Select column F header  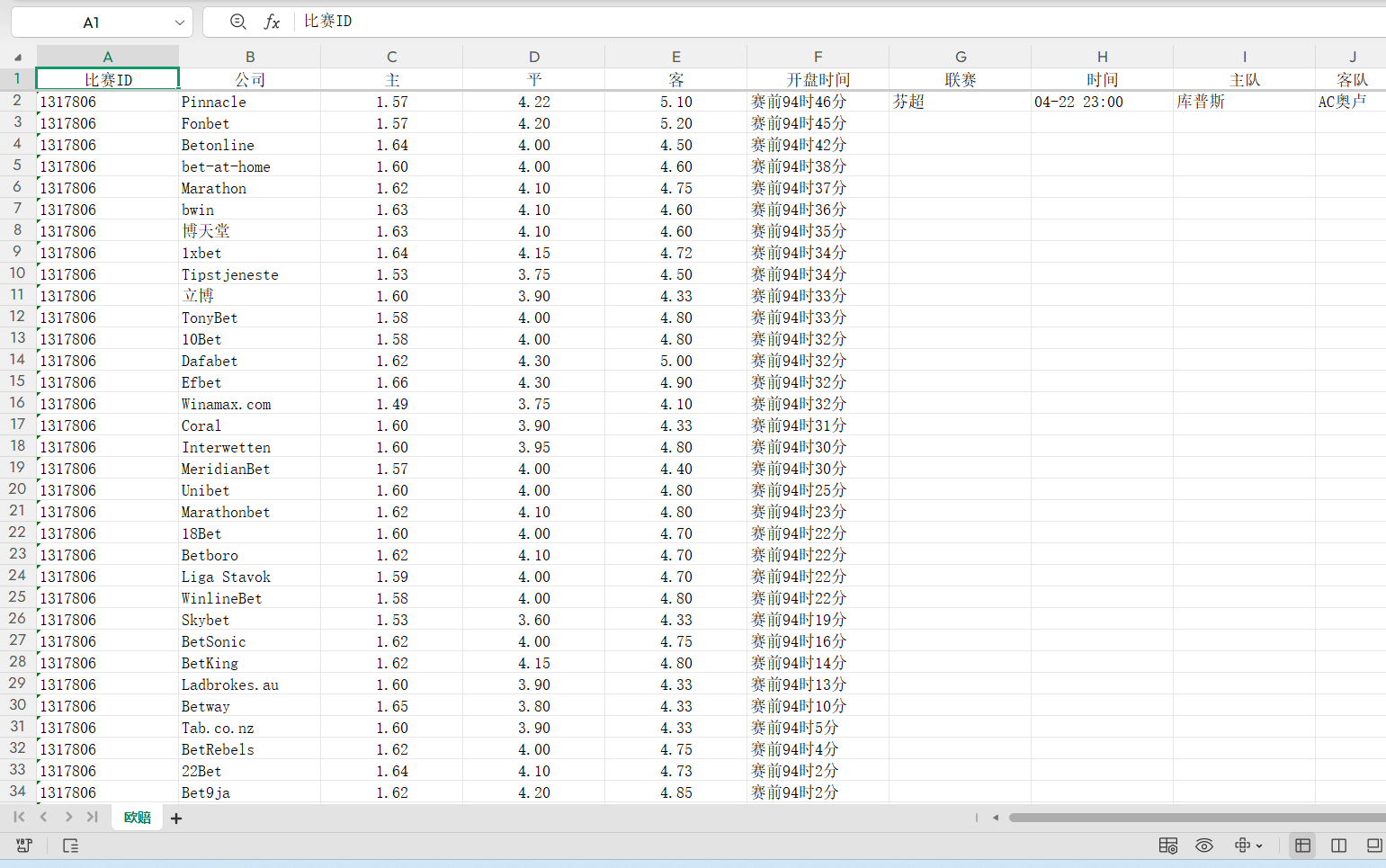point(818,57)
